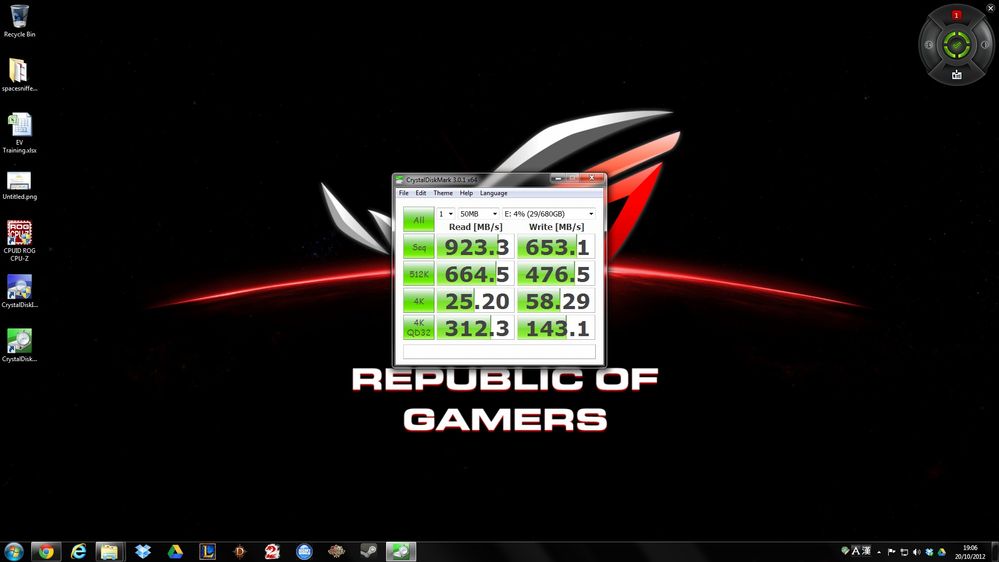
Task: Click the gadget's left side button
Action: tap(929, 45)
